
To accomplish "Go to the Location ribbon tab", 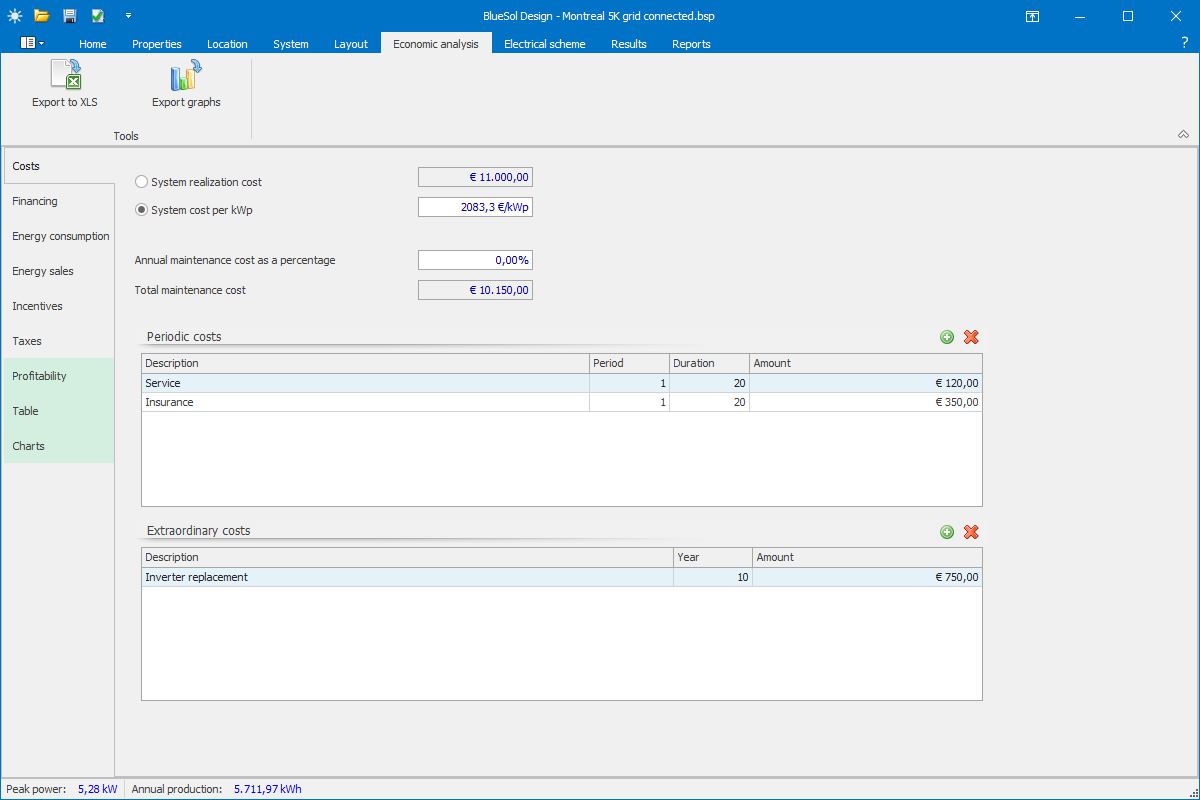I will tap(227, 44).
